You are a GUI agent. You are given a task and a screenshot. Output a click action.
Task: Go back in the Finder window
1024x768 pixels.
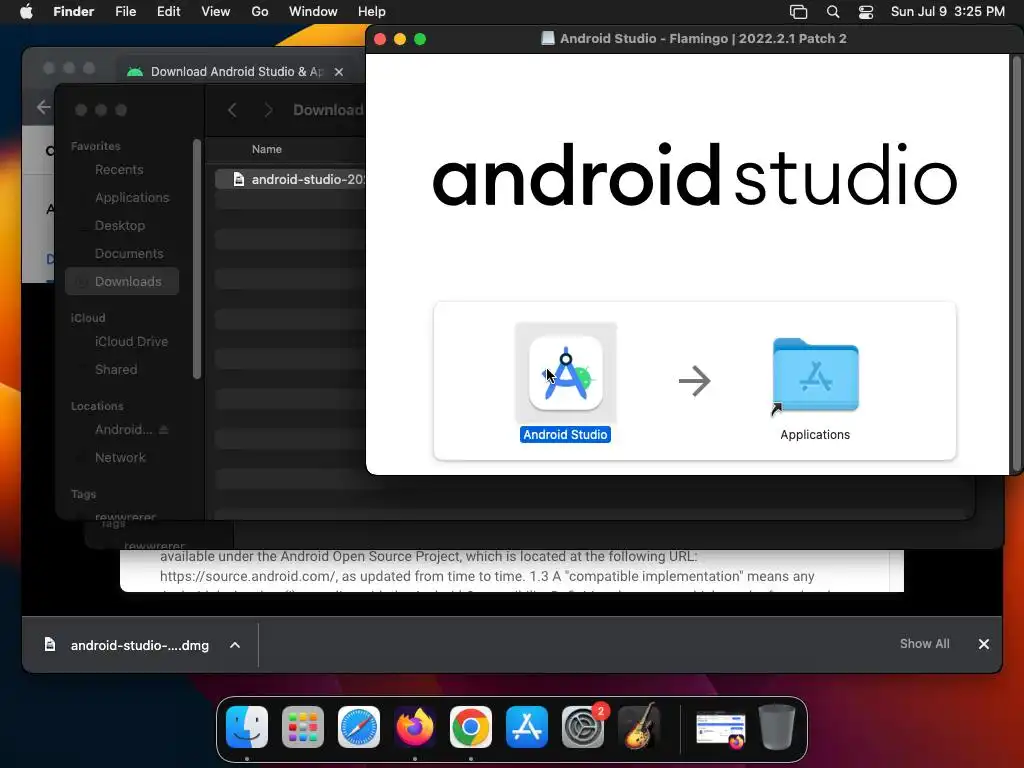[232, 110]
